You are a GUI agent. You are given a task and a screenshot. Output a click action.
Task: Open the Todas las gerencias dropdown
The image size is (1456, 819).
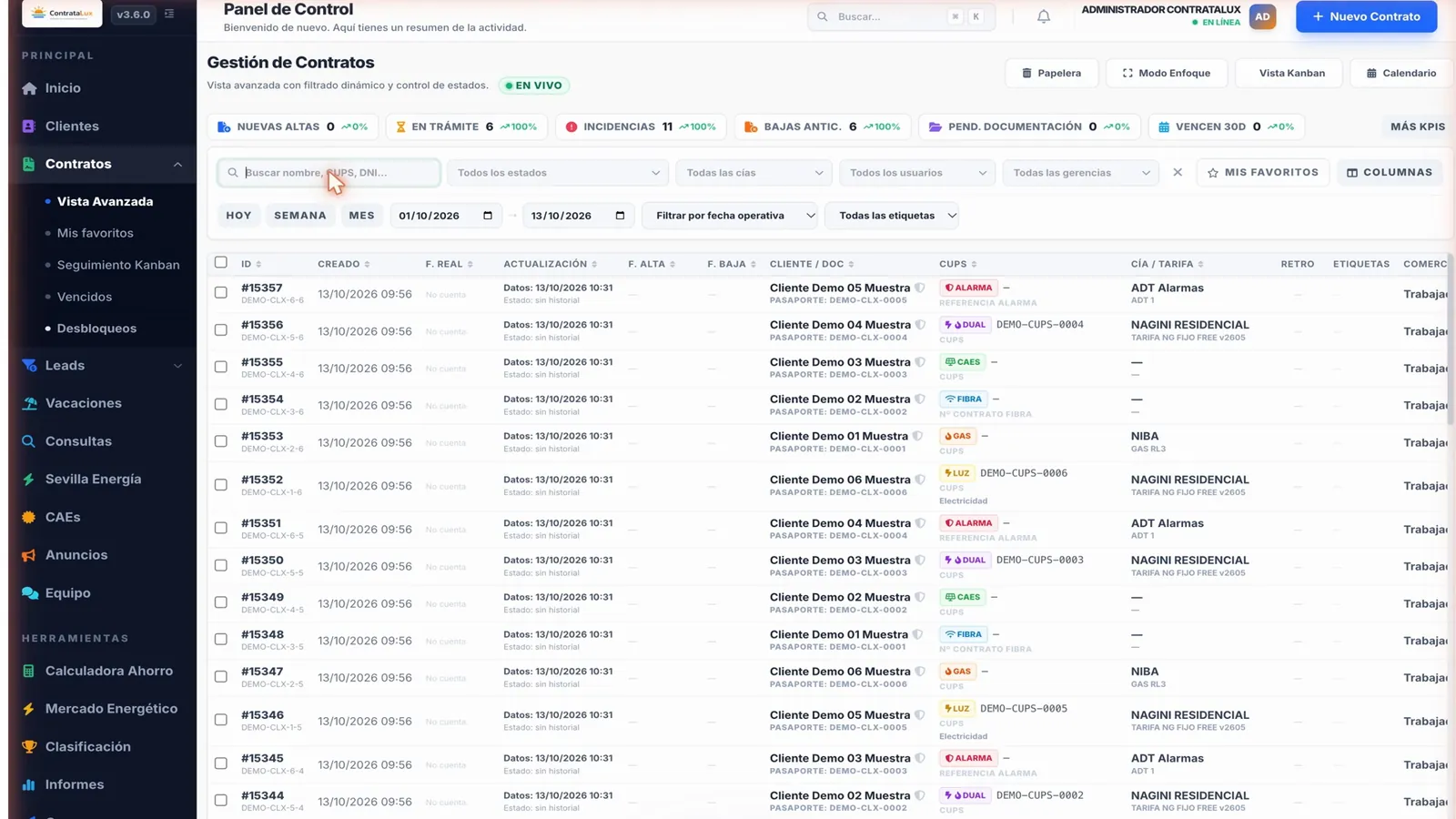(x=1080, y=173)
